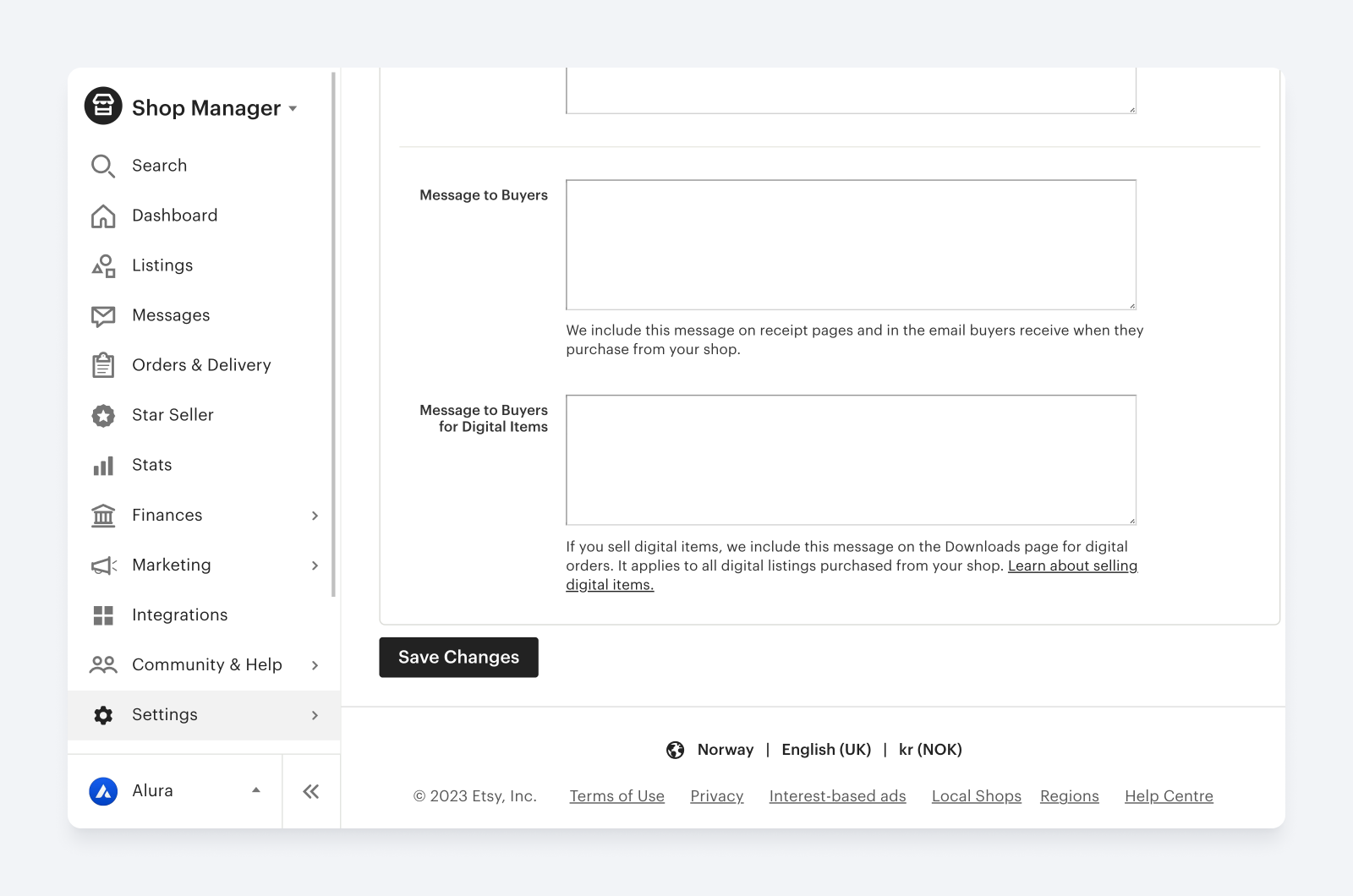Collapse the Alura panel
This screenshot has height=896, width=1353.
click(x=255, y=790)
